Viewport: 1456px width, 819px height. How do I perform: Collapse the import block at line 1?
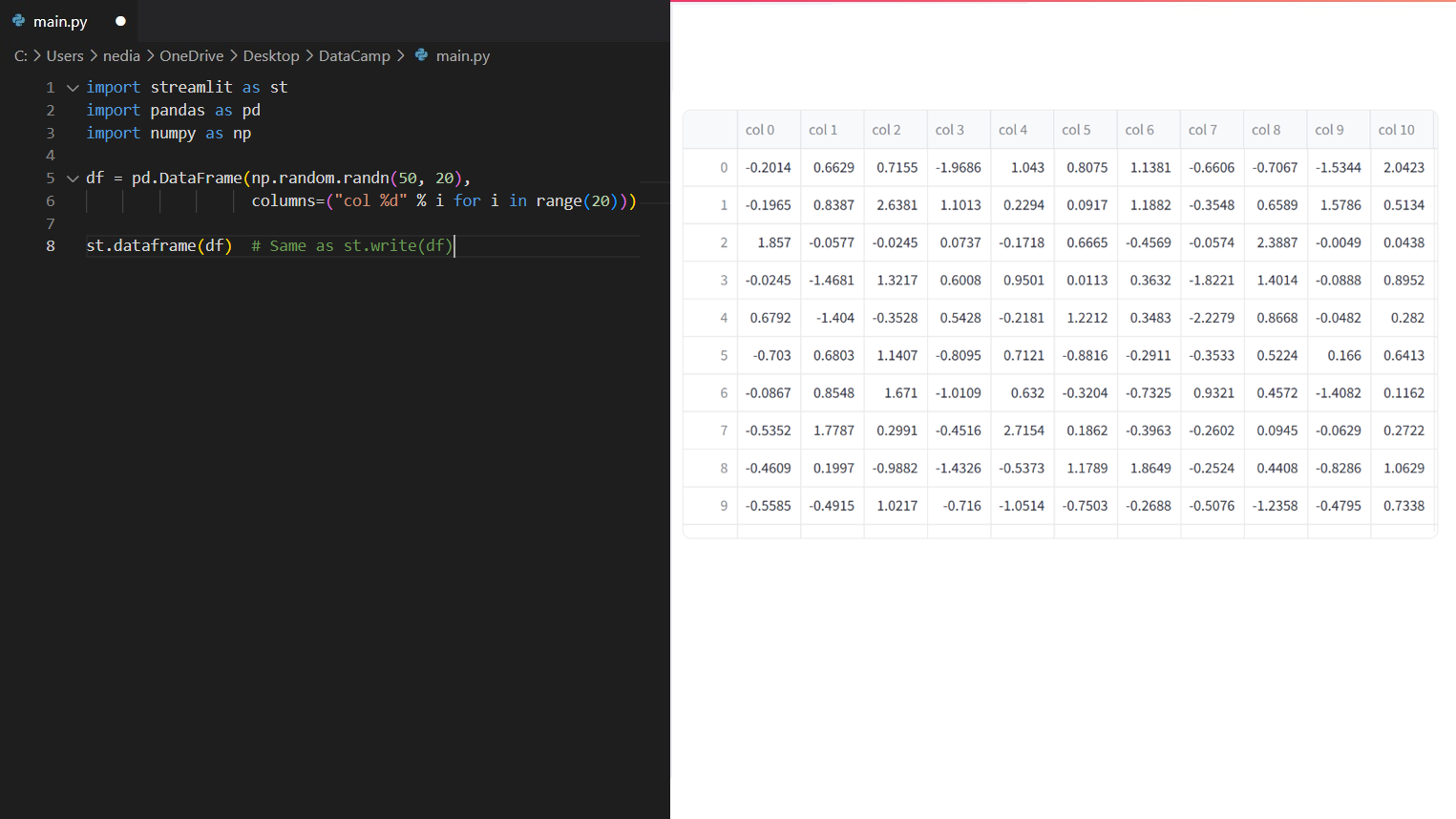[x=73, y=88]
